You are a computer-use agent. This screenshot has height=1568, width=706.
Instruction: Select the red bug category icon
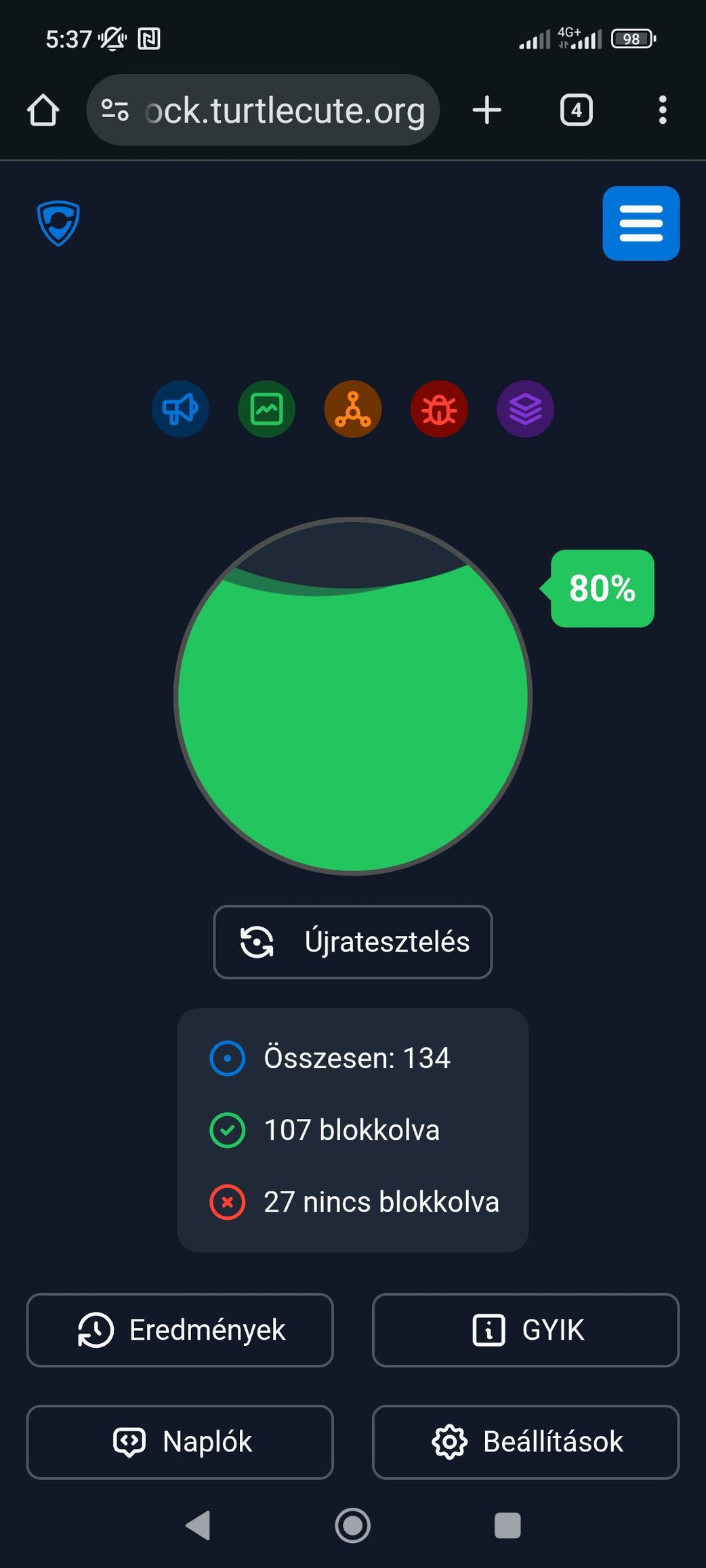pyautogui.click(x=439, y=409)
